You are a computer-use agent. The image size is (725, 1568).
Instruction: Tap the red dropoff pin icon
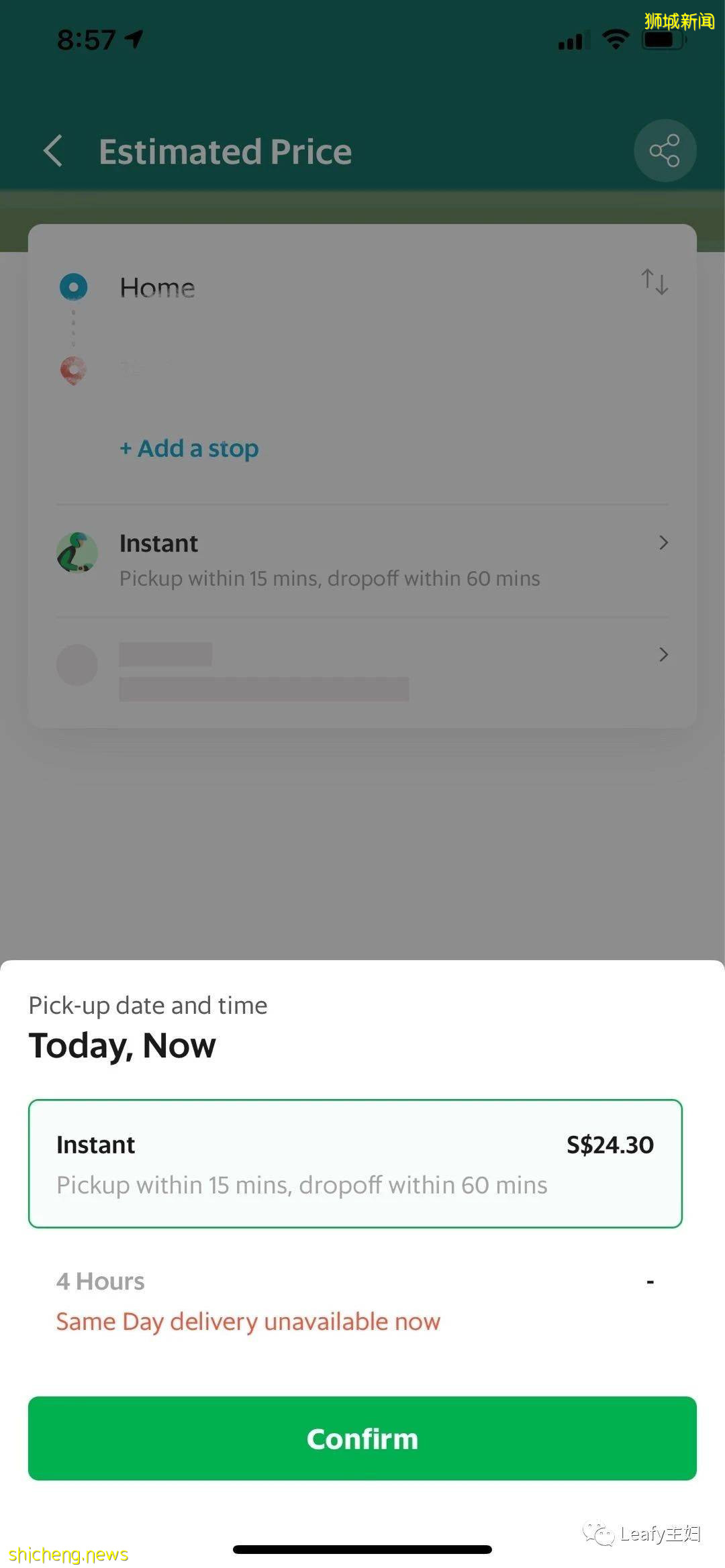click(74, 370)
